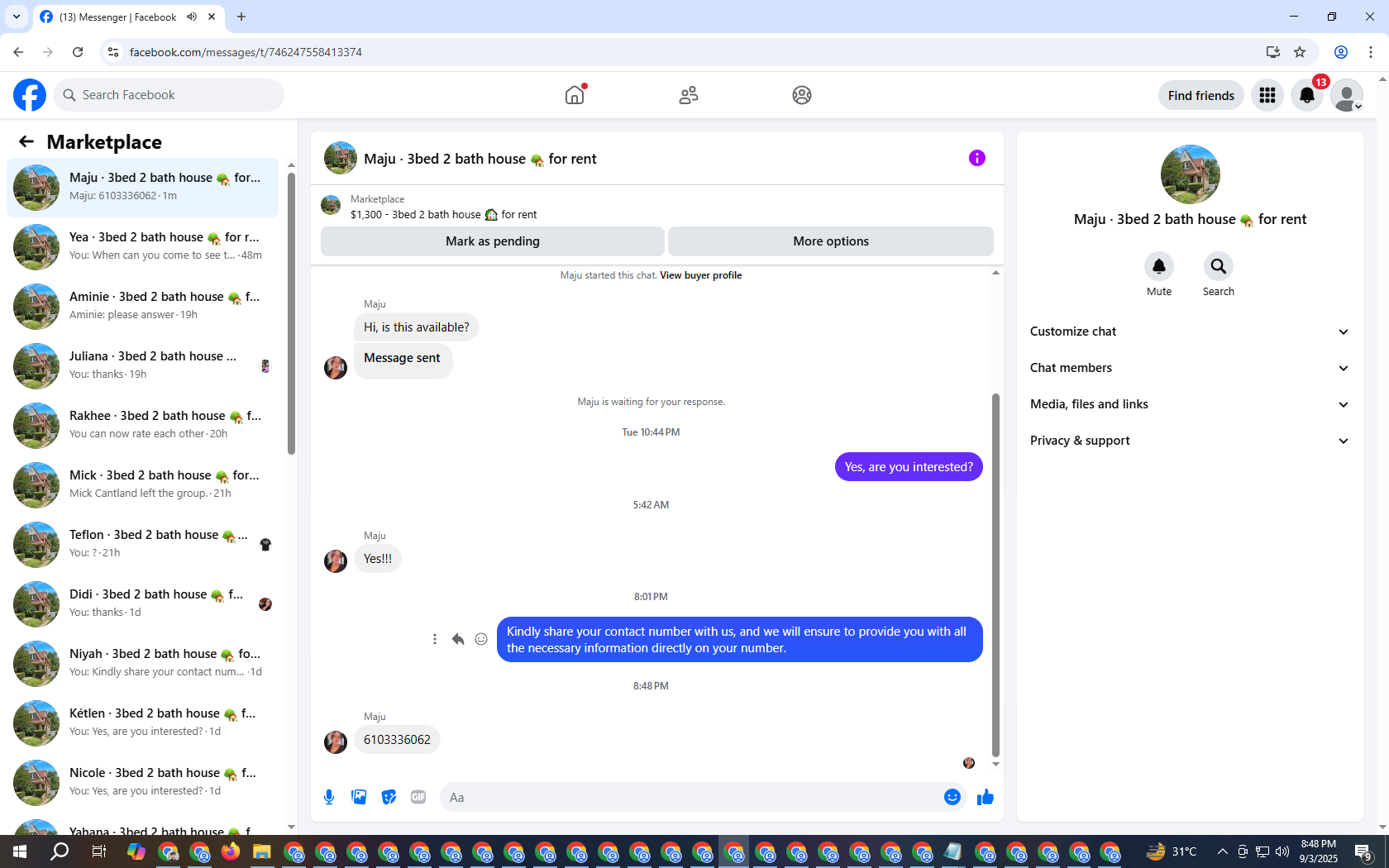Click the Aa message input box
1389x868 pixels.
pos(690,797)
